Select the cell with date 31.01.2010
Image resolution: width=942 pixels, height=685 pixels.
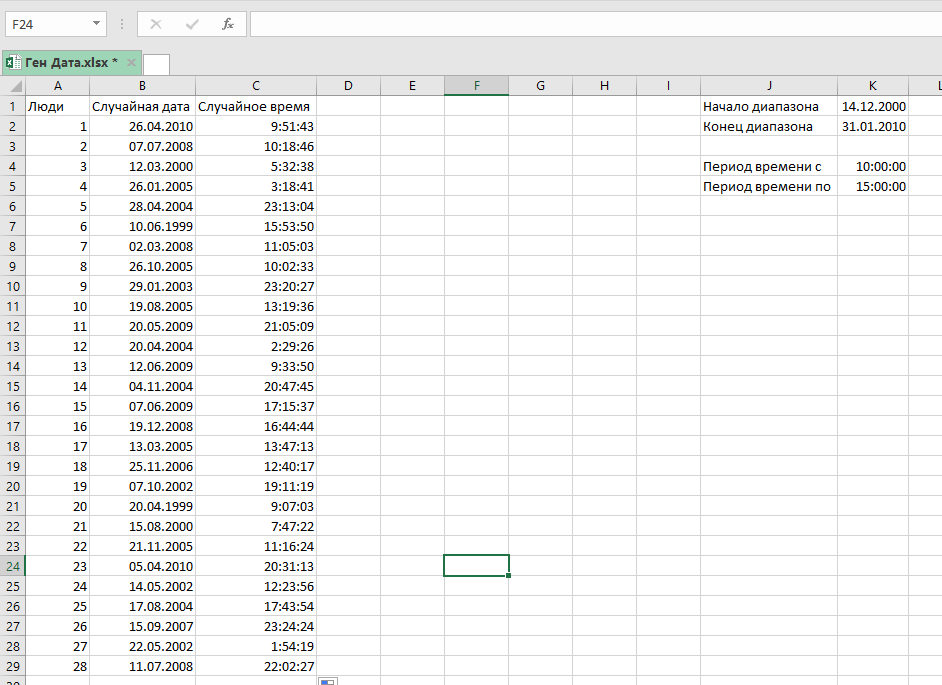[873, 126]
